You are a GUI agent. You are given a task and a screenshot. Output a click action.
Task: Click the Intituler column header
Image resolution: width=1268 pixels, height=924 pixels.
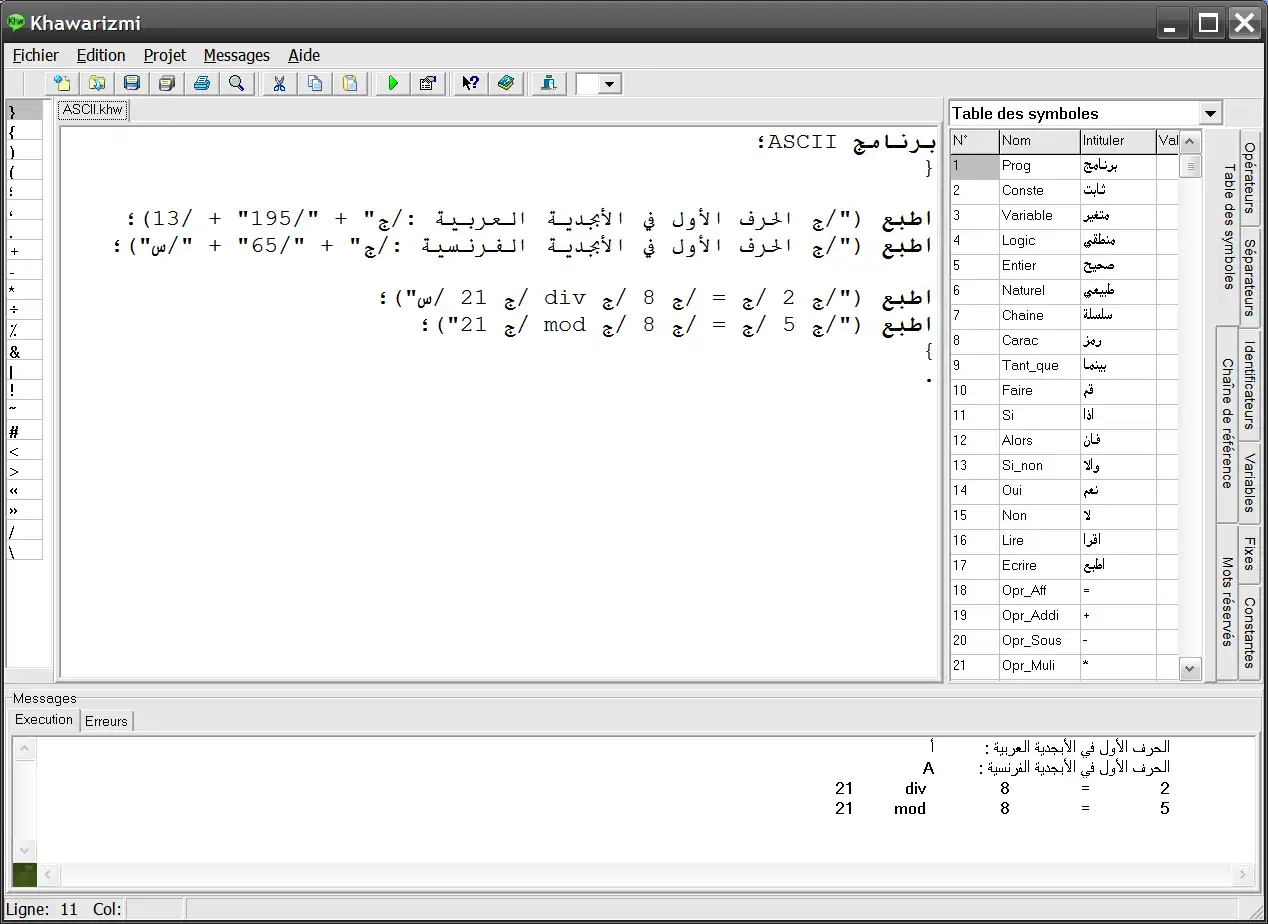(x=1117, y=141)
